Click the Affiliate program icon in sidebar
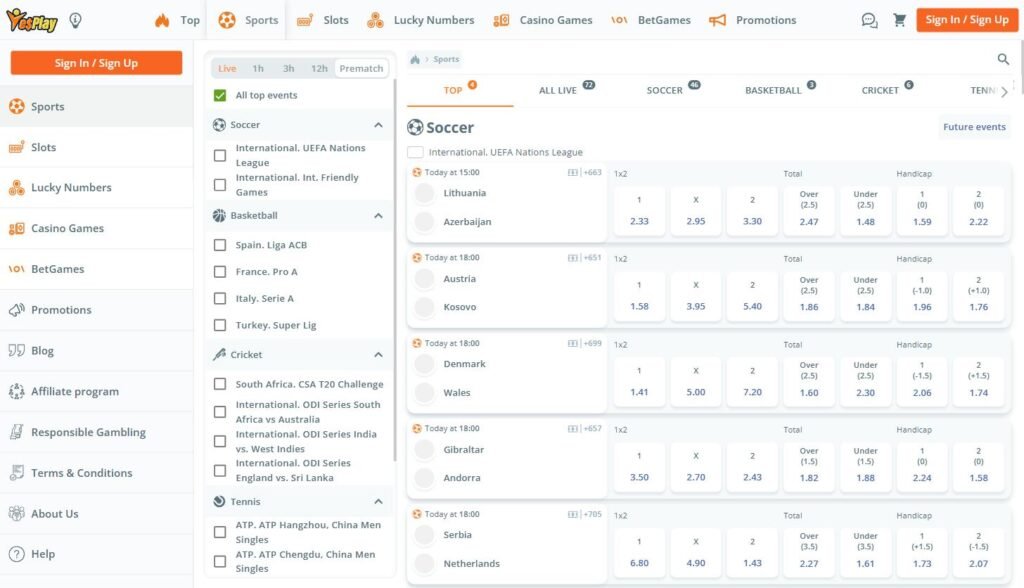Screen dimensions: 1024x588 tap(17, 391)
